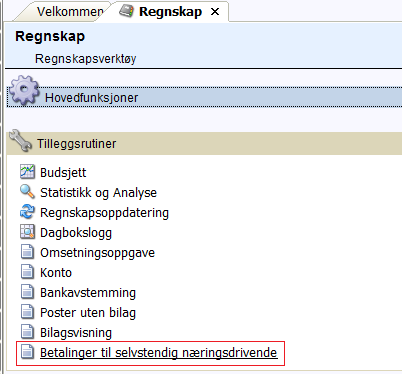This screenshot has height=374, width=402.
Task: Click the Tilleggsrutiner wrench icon
Action: (20, 141)
